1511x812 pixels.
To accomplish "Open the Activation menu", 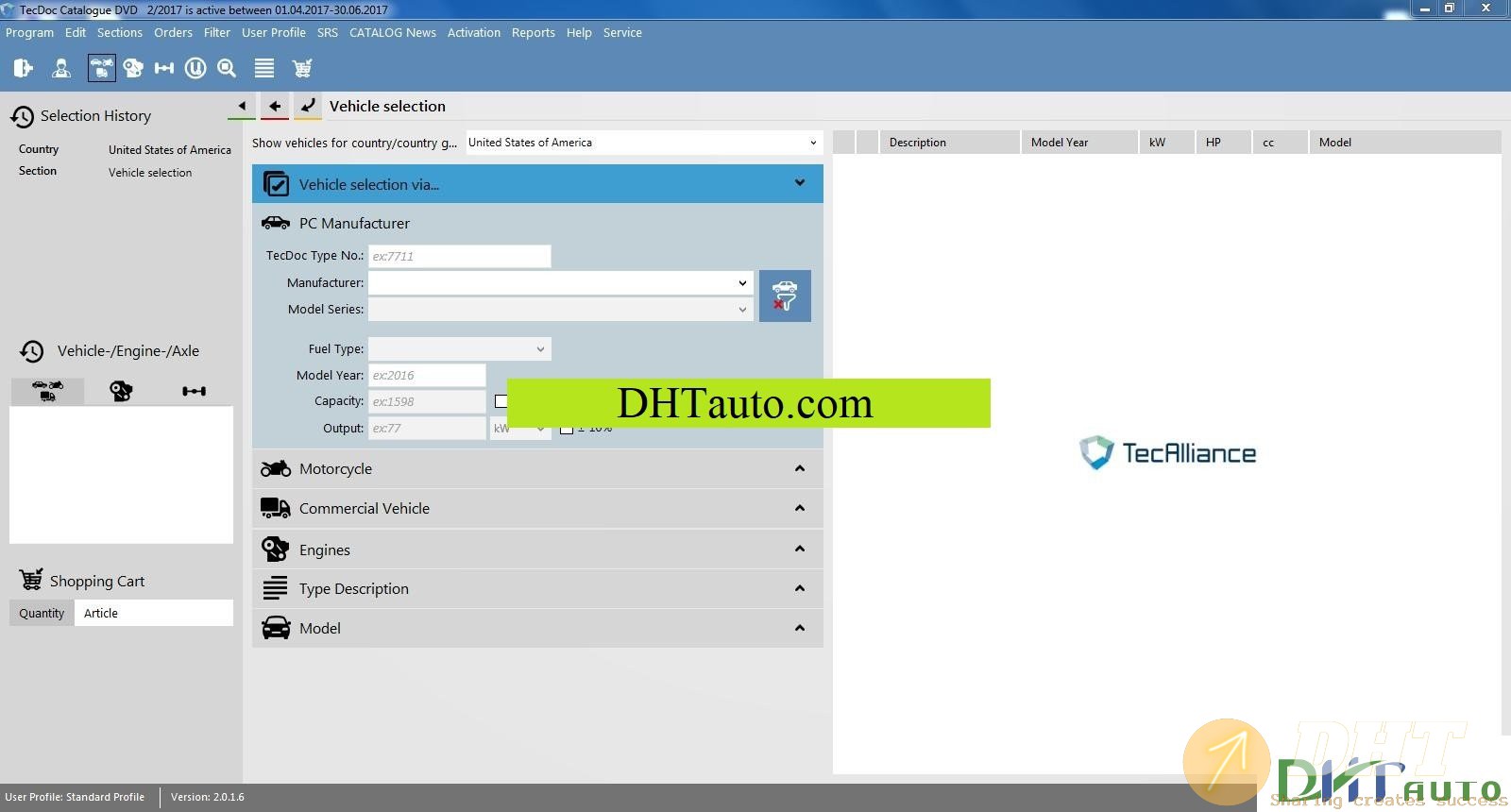I will 474,32.
